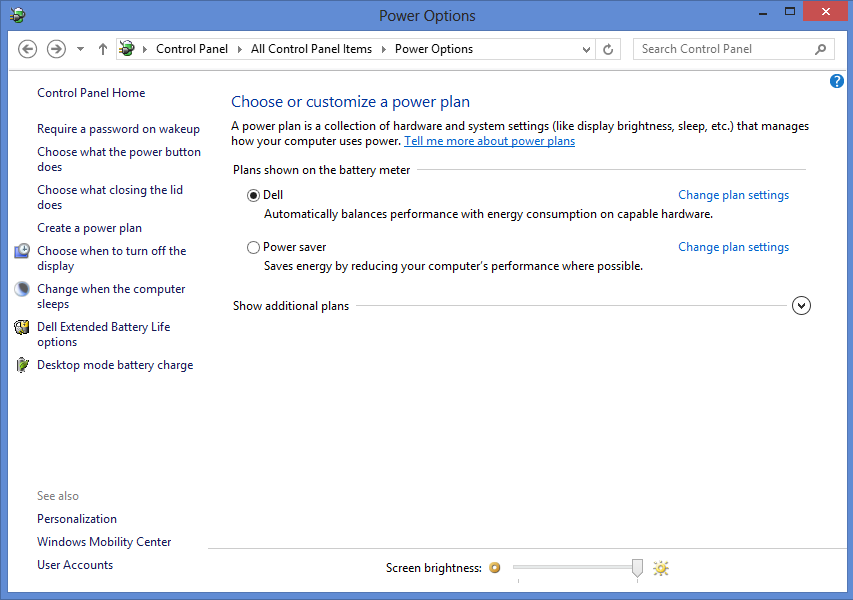The width and height of the screenshot is (853, 600).
Task: Select the Dell power plan radio button
Action: click(253, 195)
